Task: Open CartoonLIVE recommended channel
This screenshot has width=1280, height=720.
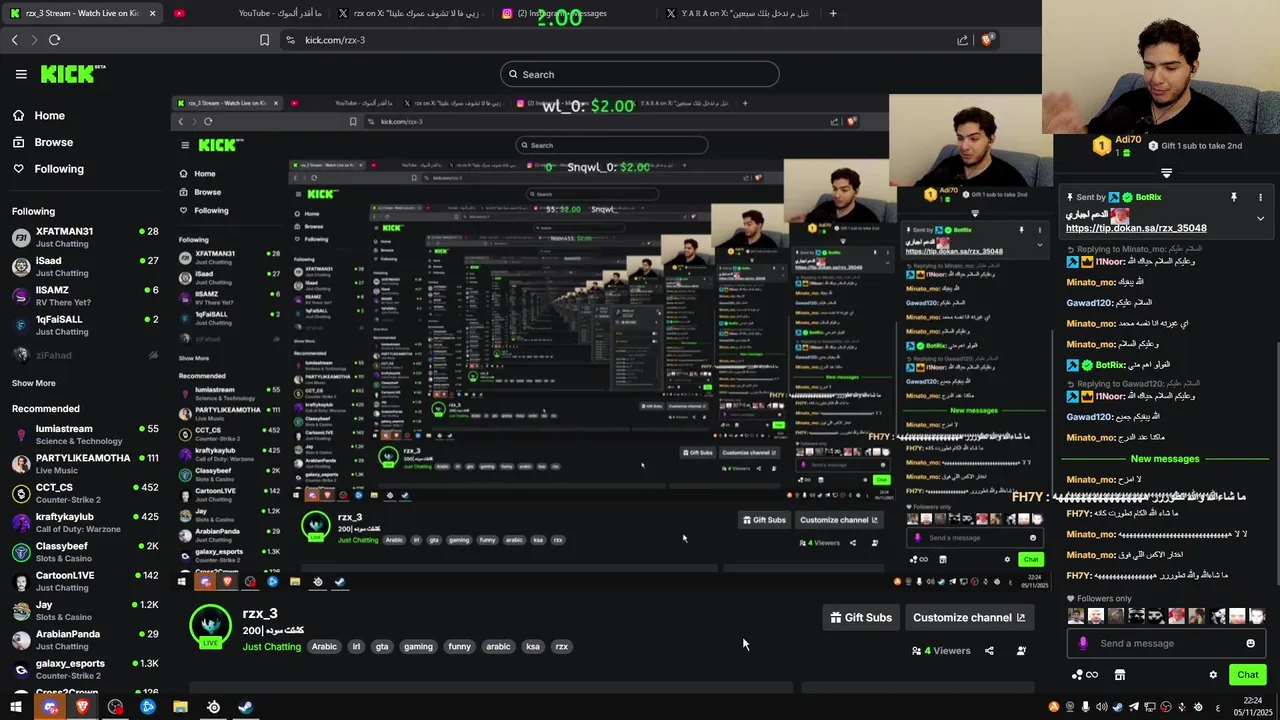Action: (x=85, y=581)
